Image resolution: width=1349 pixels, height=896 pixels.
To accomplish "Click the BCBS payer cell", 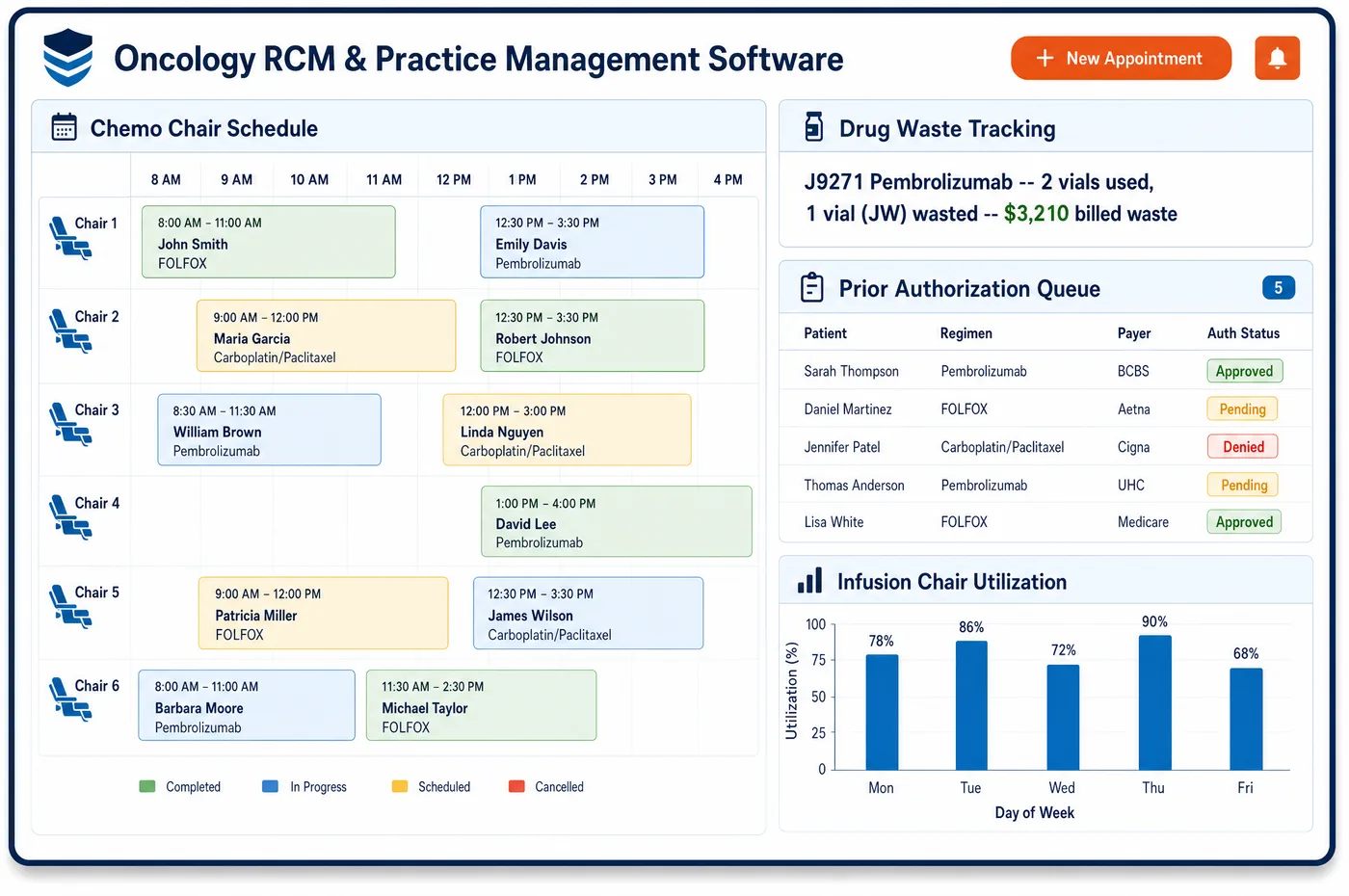I will (x=1133, y=371).
